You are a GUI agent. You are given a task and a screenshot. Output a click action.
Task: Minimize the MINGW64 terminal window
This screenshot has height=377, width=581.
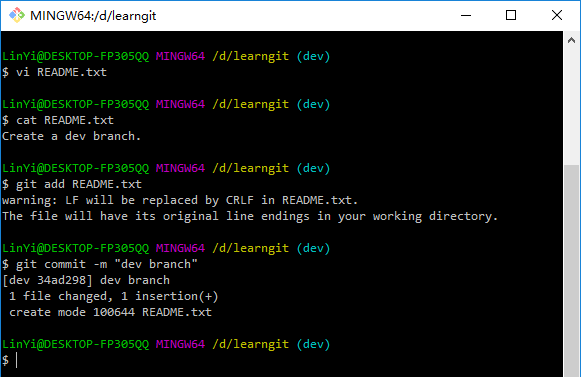466,16
